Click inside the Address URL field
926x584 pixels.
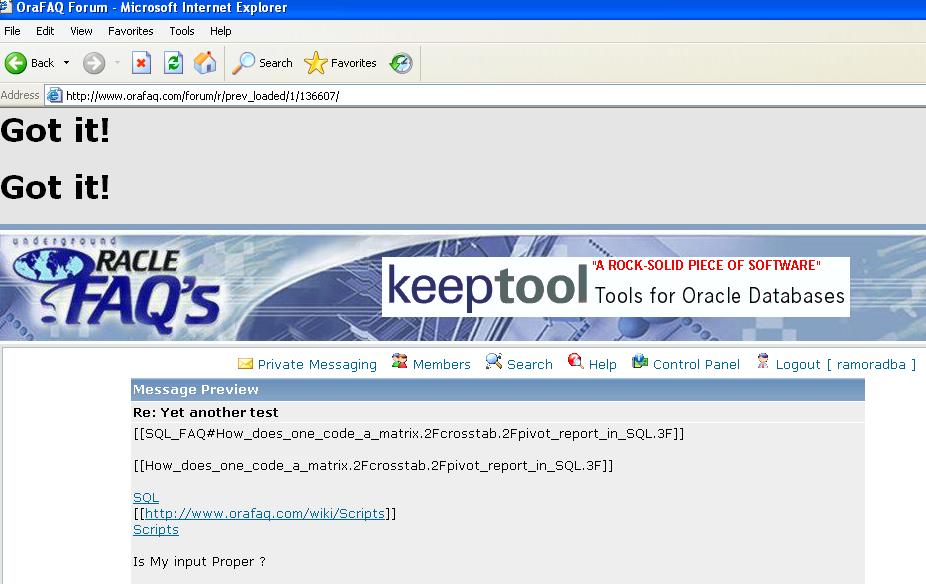[400, 96]
